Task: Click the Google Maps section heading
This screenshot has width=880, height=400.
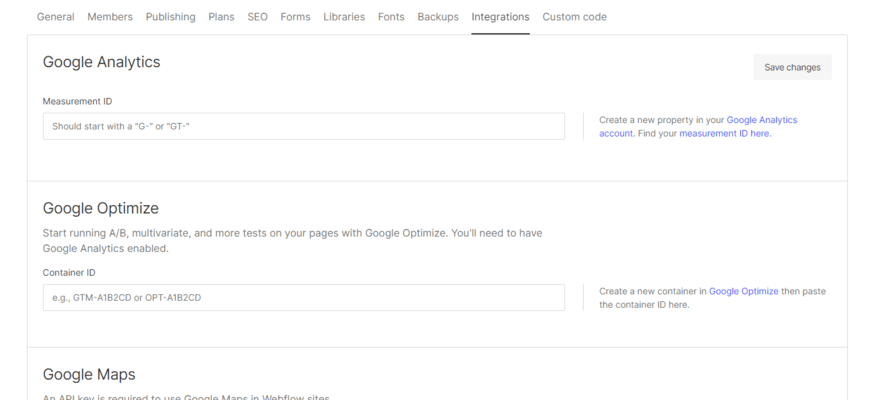Action: point(89,374)
